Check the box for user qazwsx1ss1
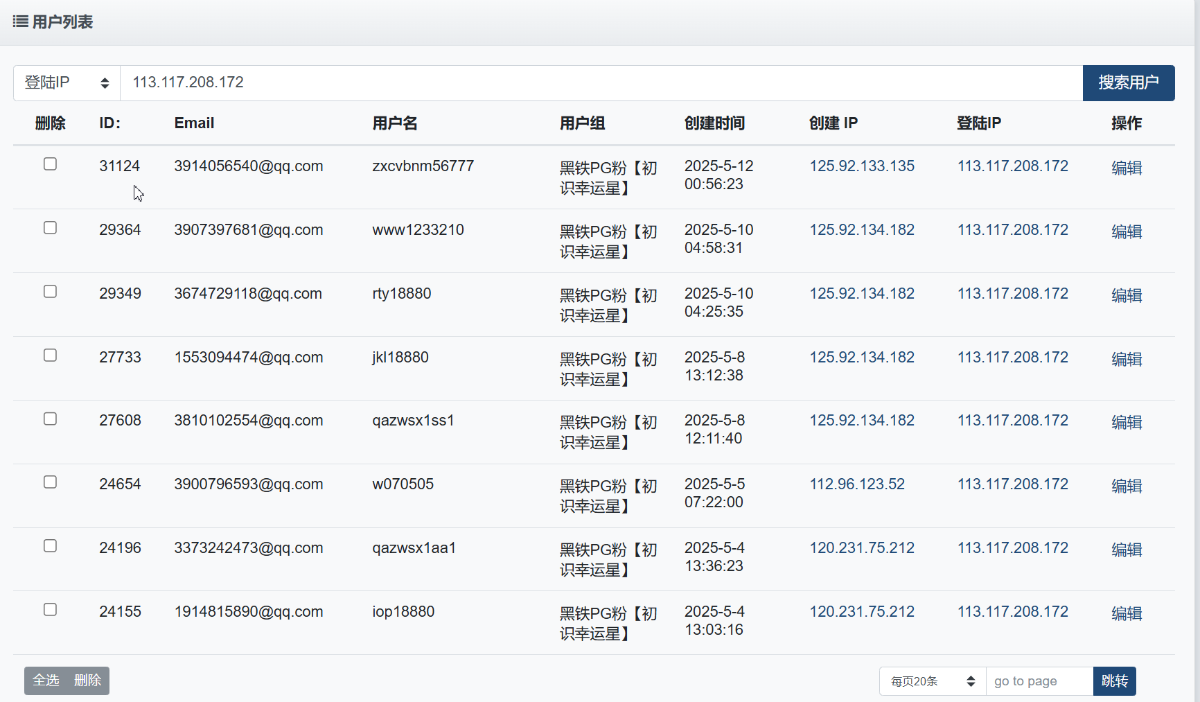The height and width of the screenshot is (702, 1200). (50, 419)
